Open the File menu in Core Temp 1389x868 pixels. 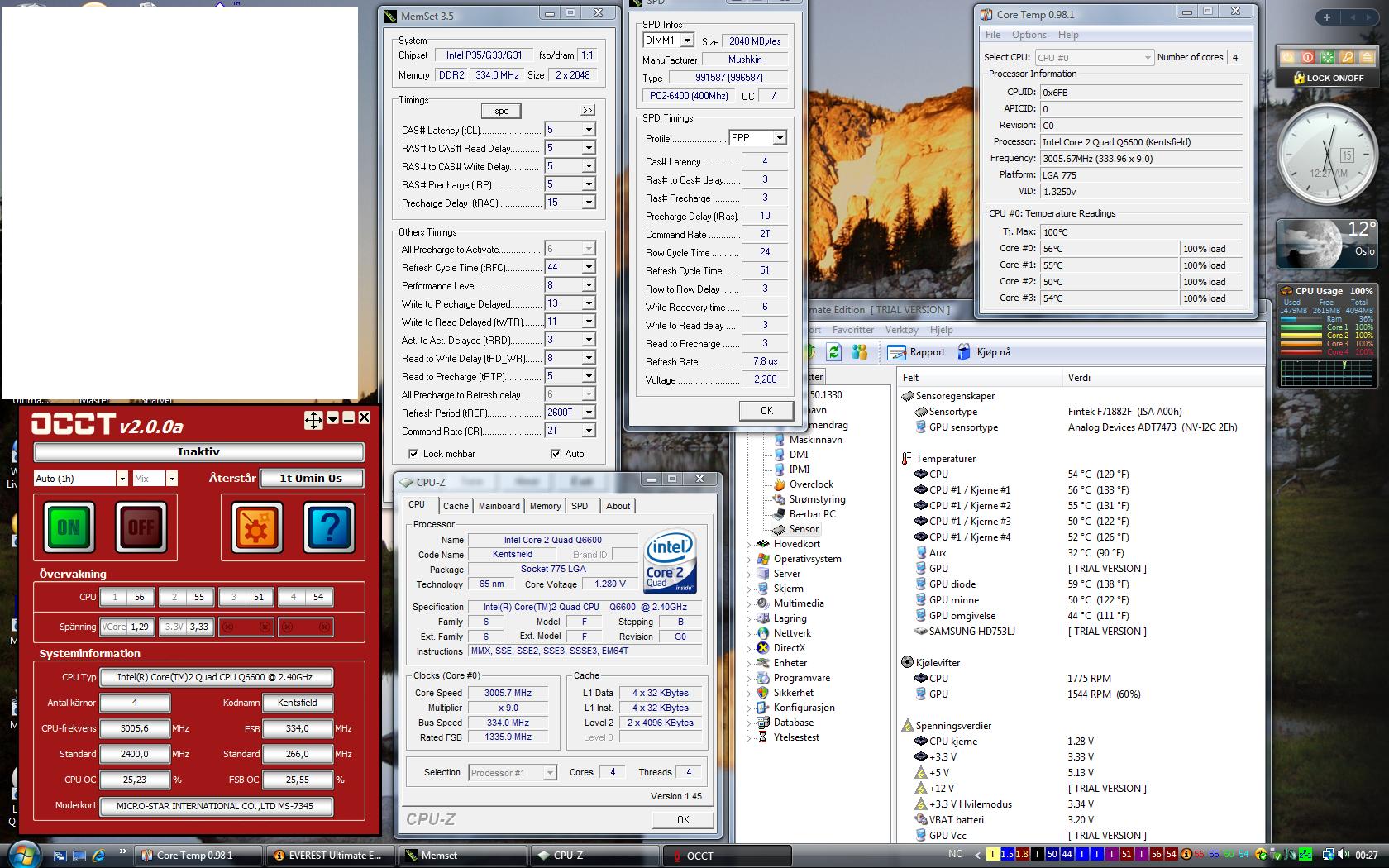click(993, 35)
